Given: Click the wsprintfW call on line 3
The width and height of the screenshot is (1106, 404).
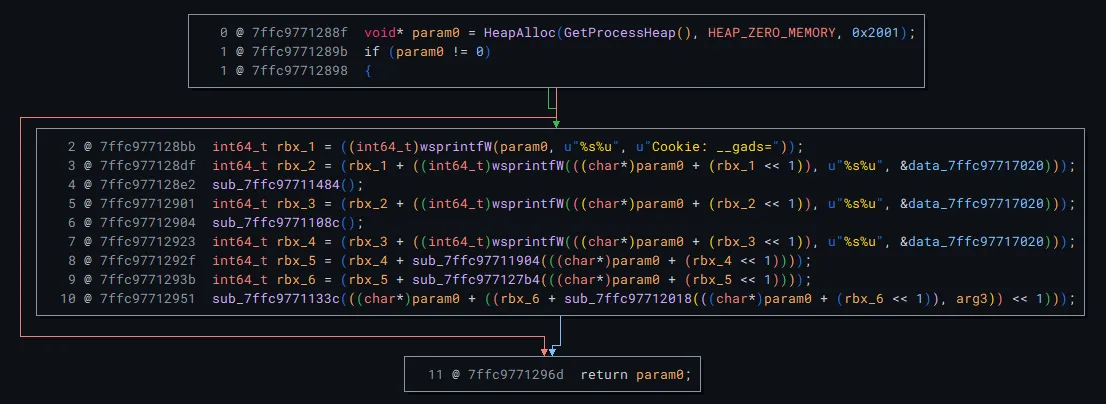Looking at the screenshot, I should [530, 166].
